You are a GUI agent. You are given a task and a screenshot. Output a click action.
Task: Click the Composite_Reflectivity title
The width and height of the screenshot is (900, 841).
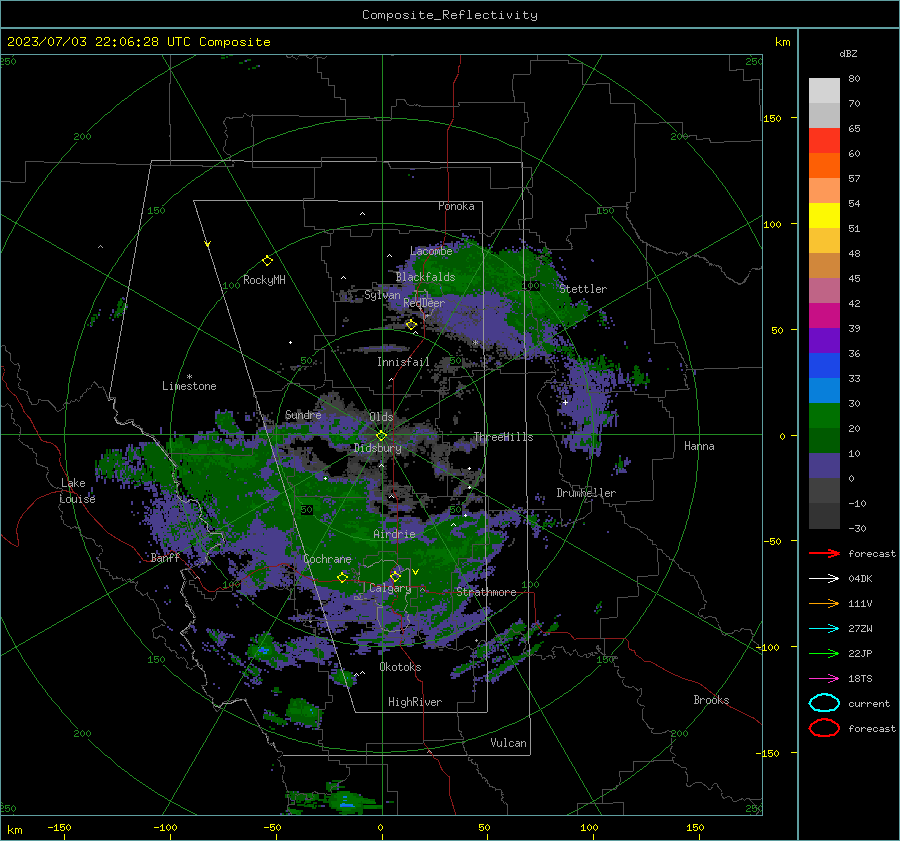[449, 15]
